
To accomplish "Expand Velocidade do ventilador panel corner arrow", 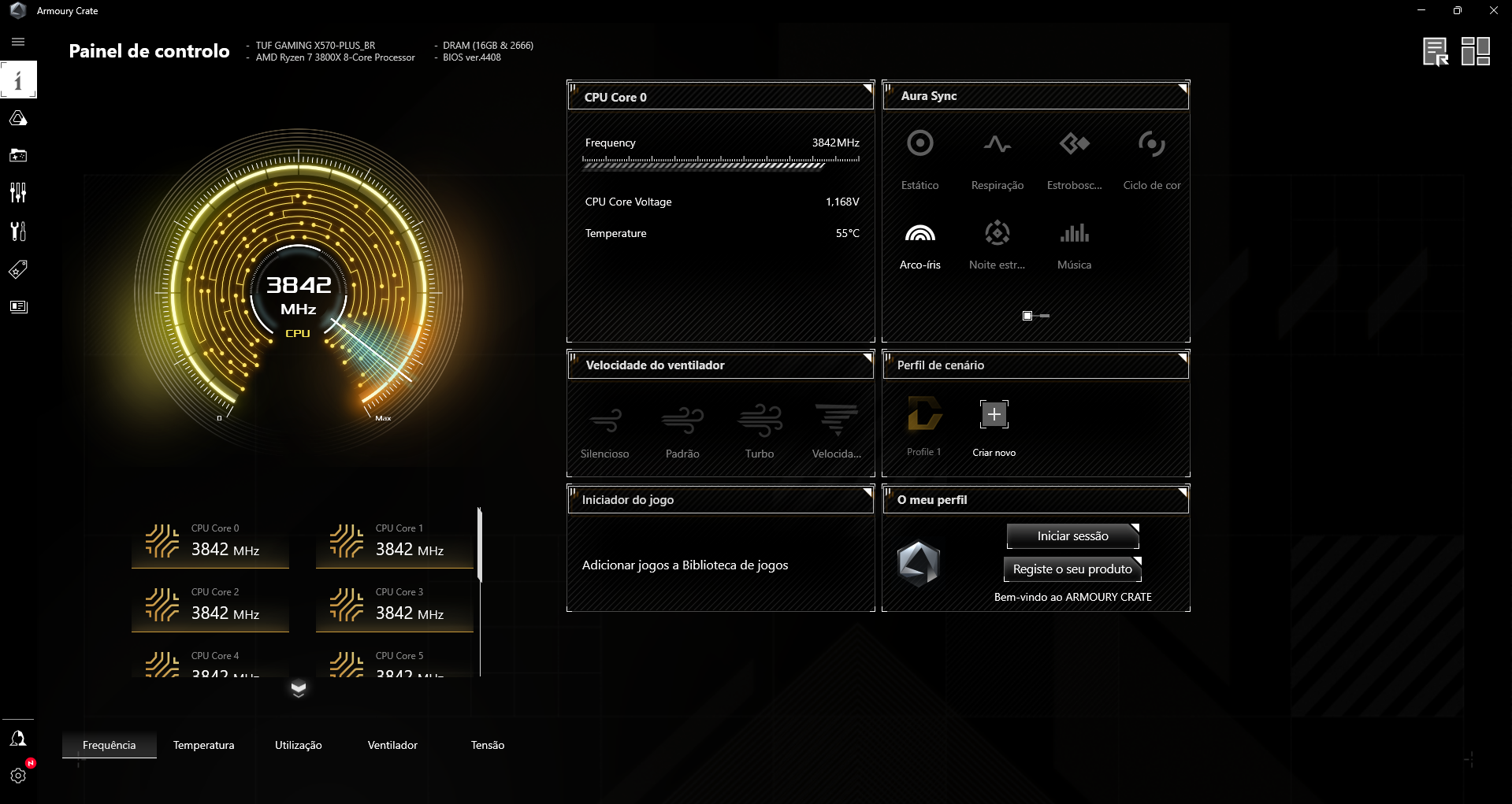I will [867, 358].
